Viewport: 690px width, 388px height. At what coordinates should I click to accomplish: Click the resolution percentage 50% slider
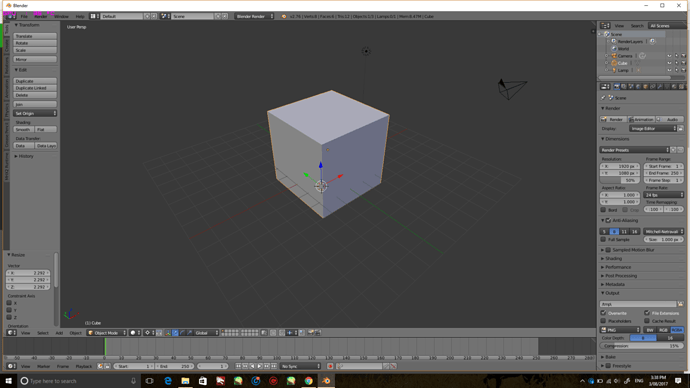click(x=620, y=180)
